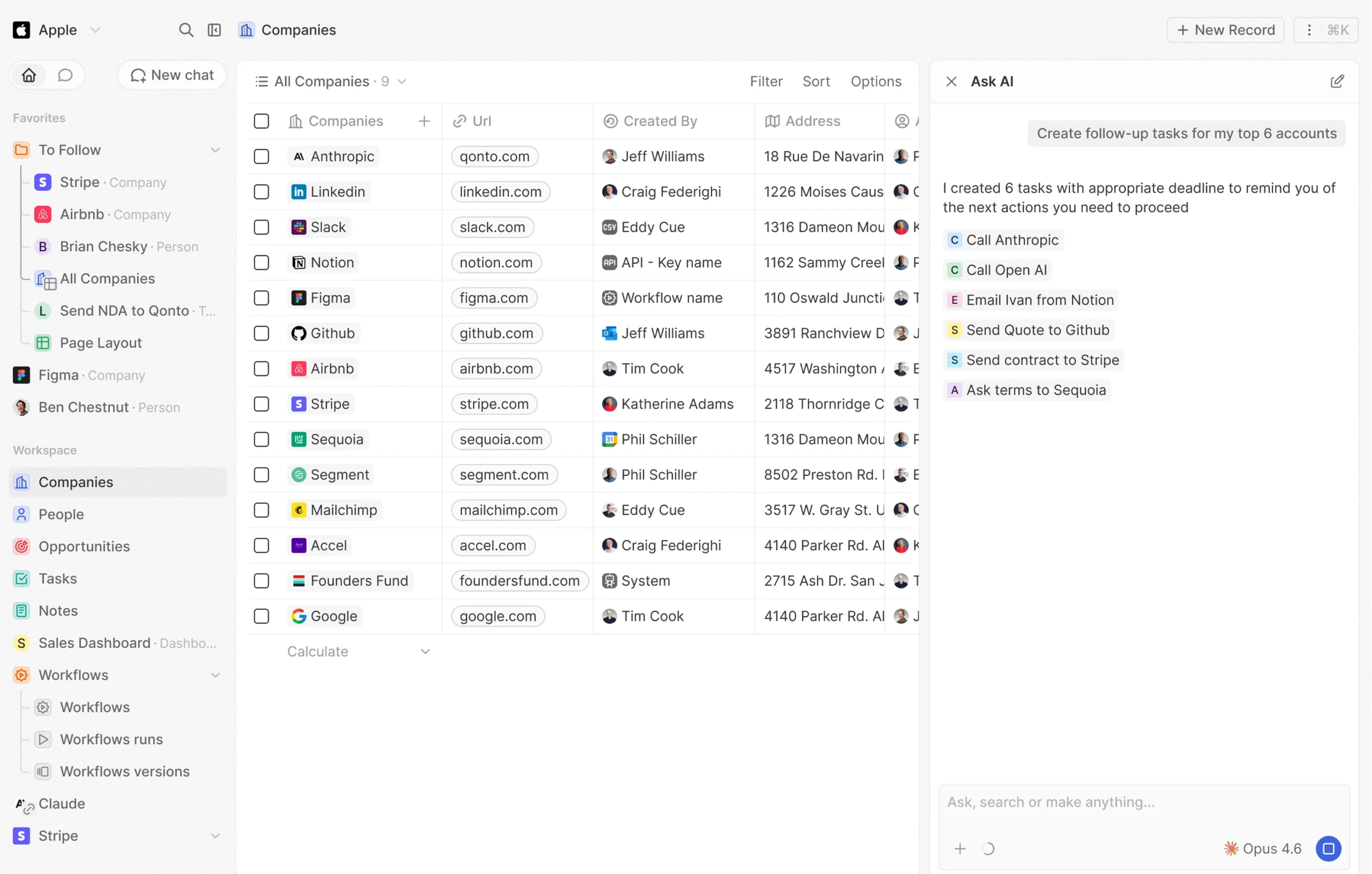This screenshot has height=874, width=1372.
Task: Open the Opus 4.6 model selector
Action: [x=1263, y=848]
